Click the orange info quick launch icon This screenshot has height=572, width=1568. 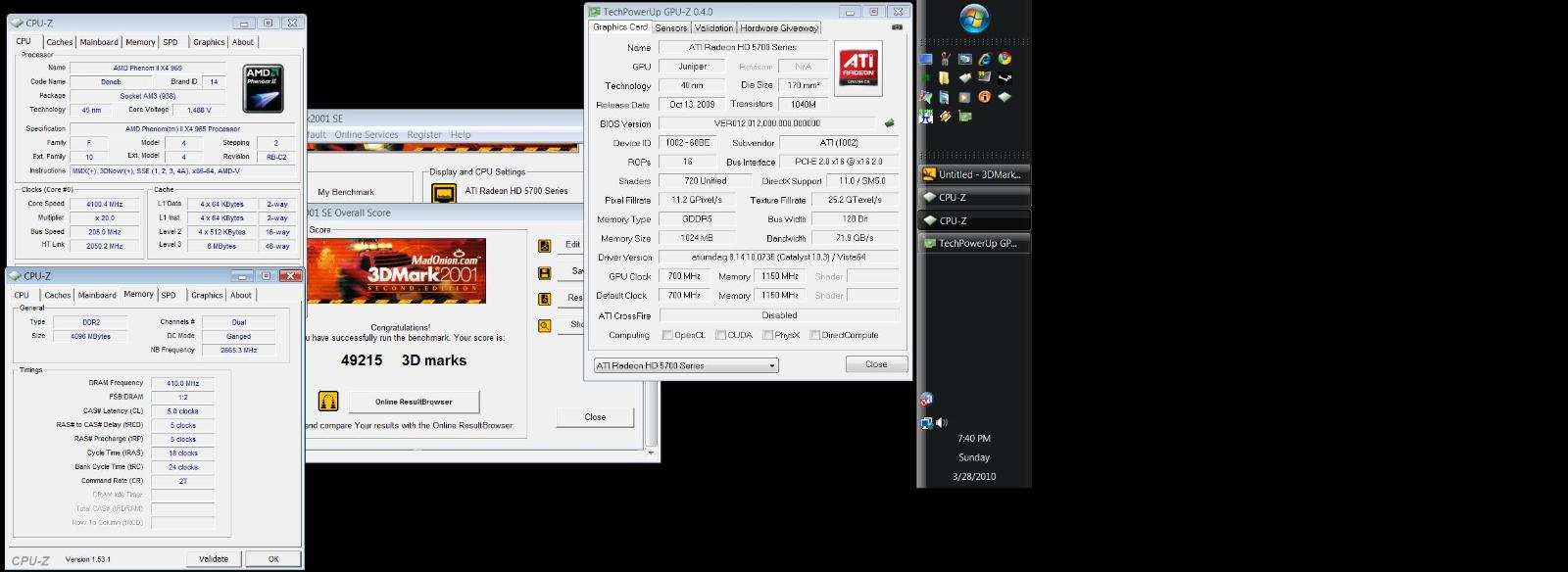click(x=984, y=97)
